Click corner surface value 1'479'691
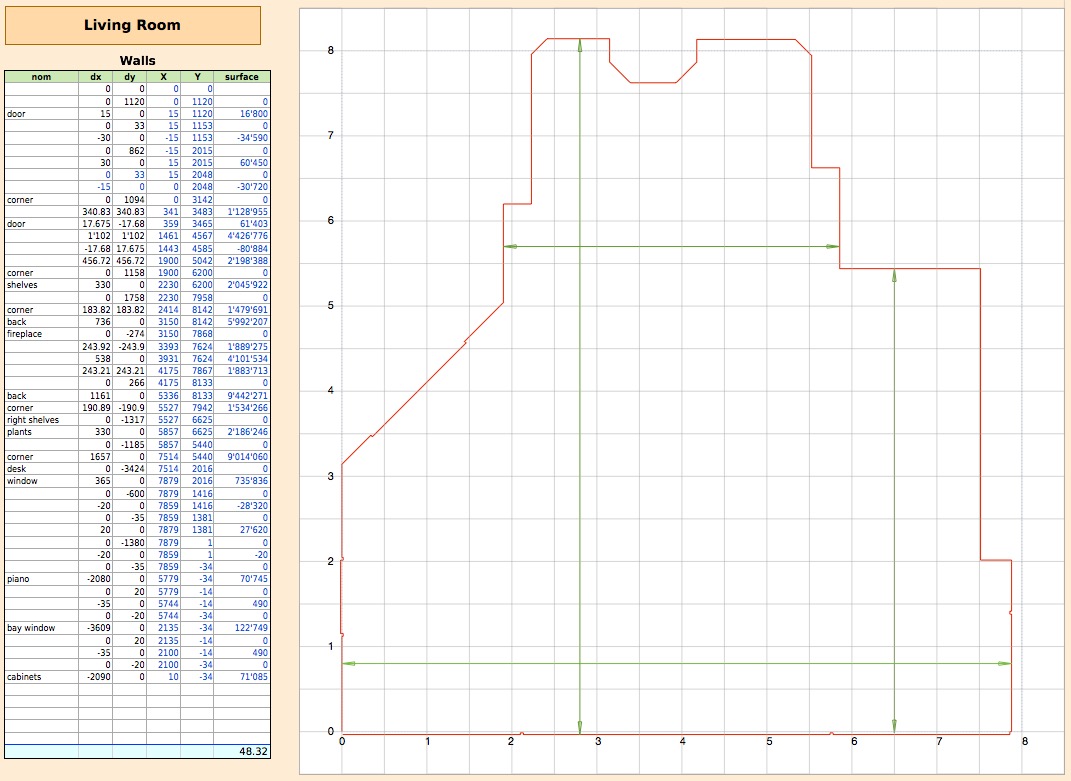The image size is (1071, 781). click(x=248, y=310)
